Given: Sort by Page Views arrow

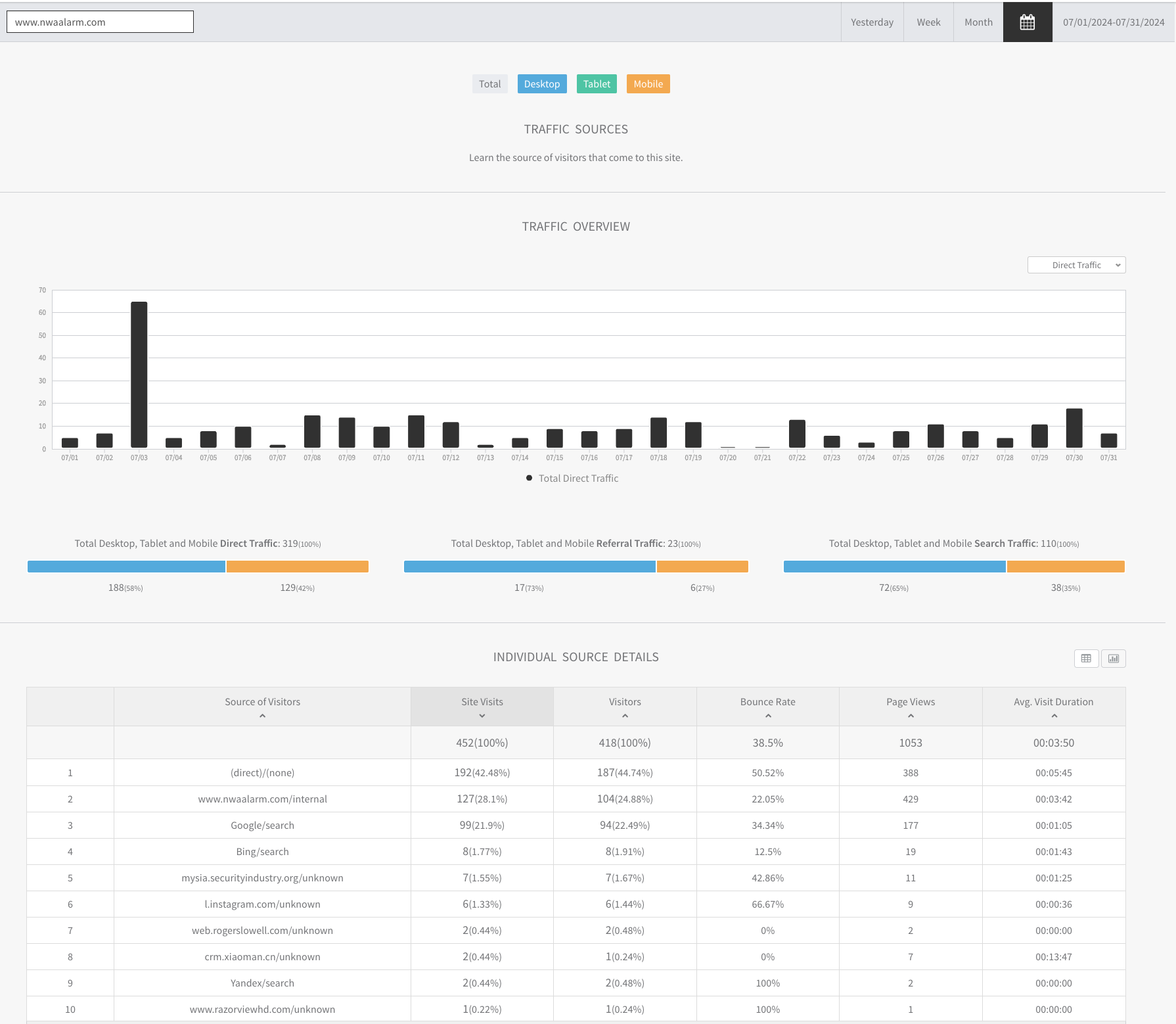Looking at the screenshot, I should pos(911,716).
